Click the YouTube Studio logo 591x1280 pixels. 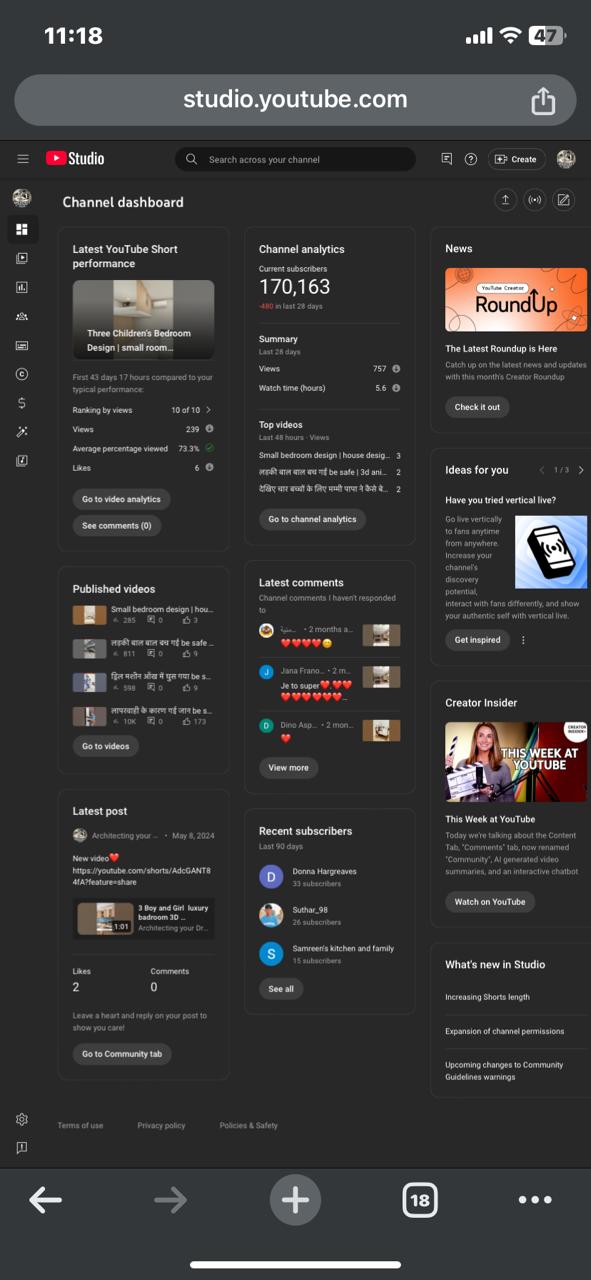[75, 159]
